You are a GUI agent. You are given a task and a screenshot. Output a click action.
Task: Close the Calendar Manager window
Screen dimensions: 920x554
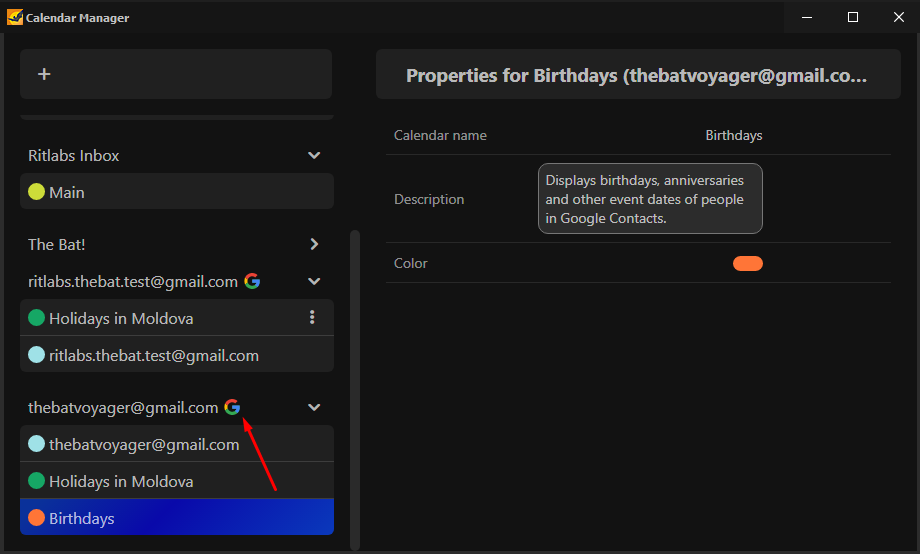pos(898,17)
